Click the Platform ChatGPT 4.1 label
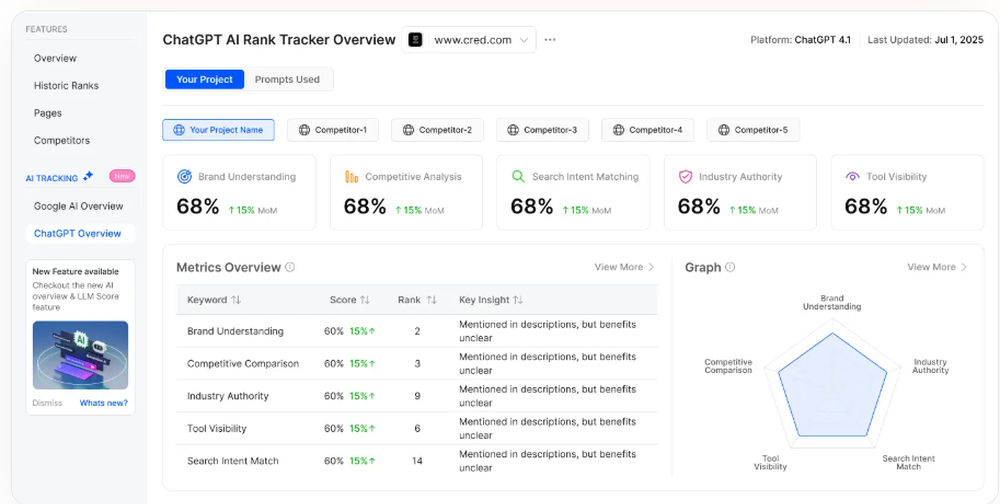This screenshot has height=504, width=1000. pyautogui.click(x=800, y=40)
